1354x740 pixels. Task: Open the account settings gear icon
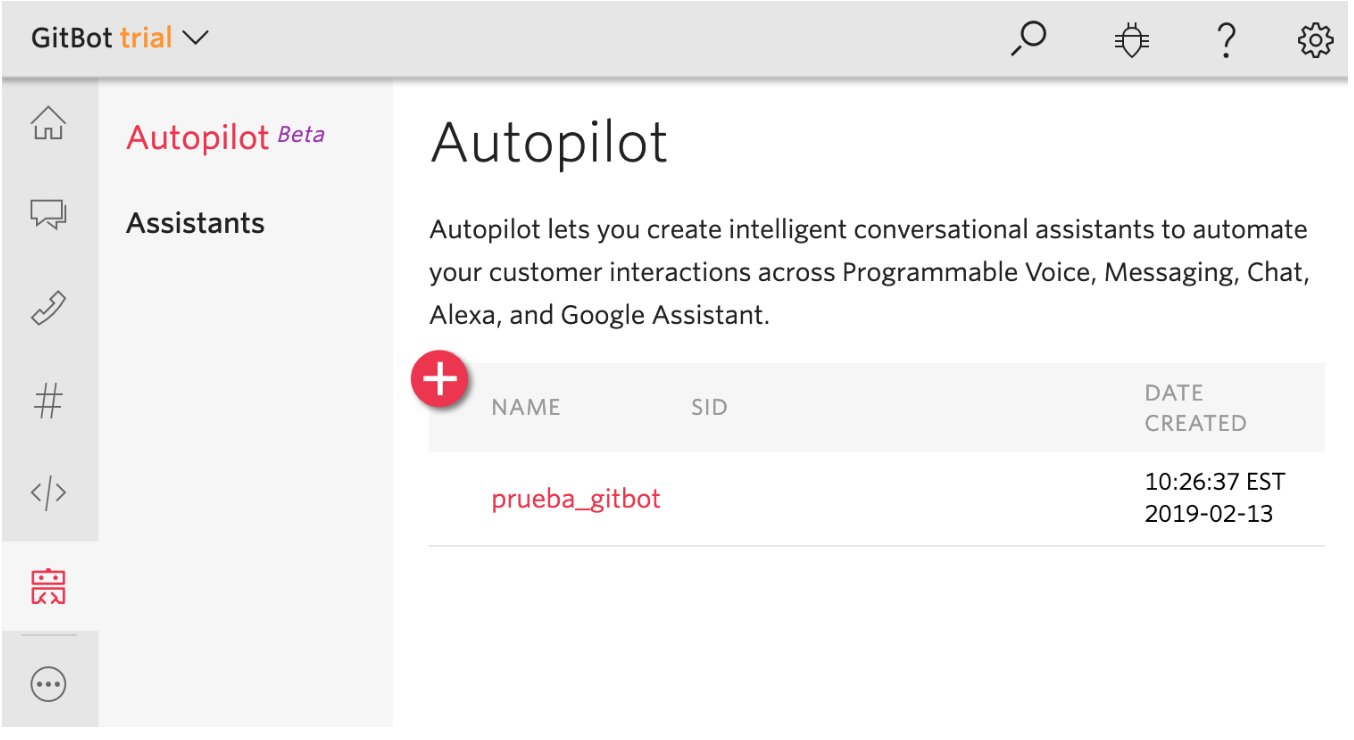[x=1315, y=39]
